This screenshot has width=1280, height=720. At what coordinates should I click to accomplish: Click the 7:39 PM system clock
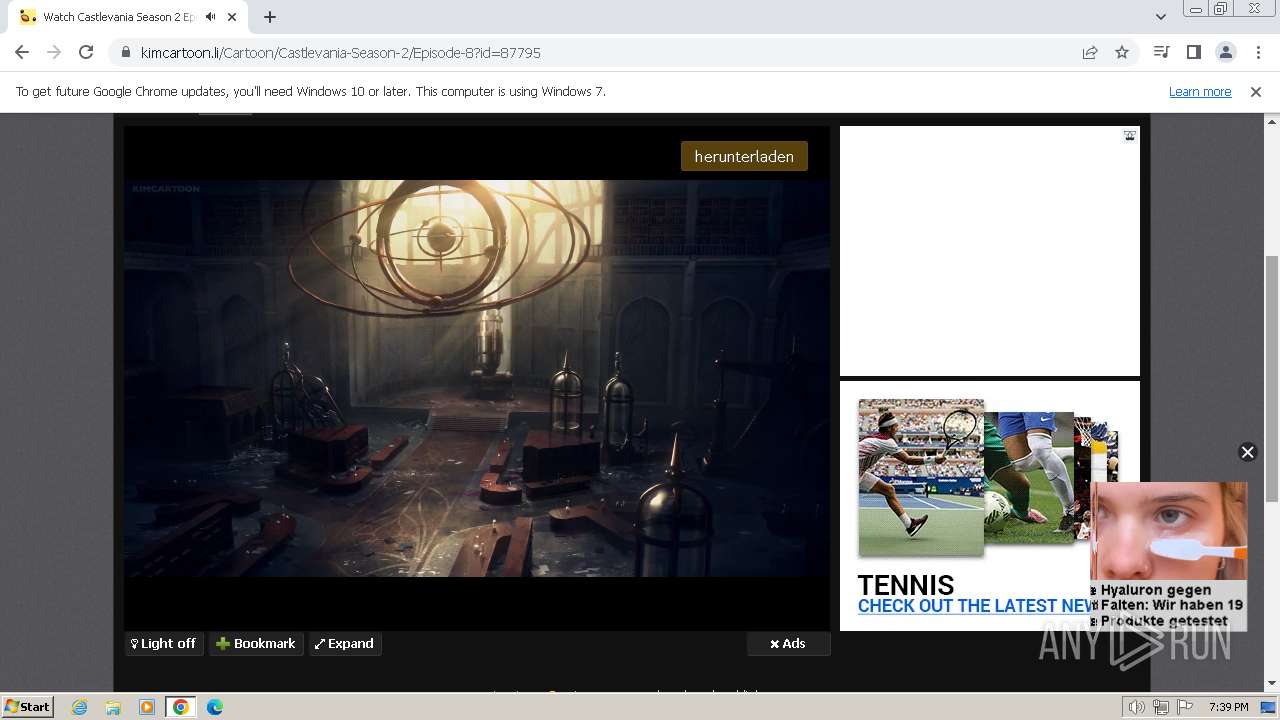point(1229,707)
